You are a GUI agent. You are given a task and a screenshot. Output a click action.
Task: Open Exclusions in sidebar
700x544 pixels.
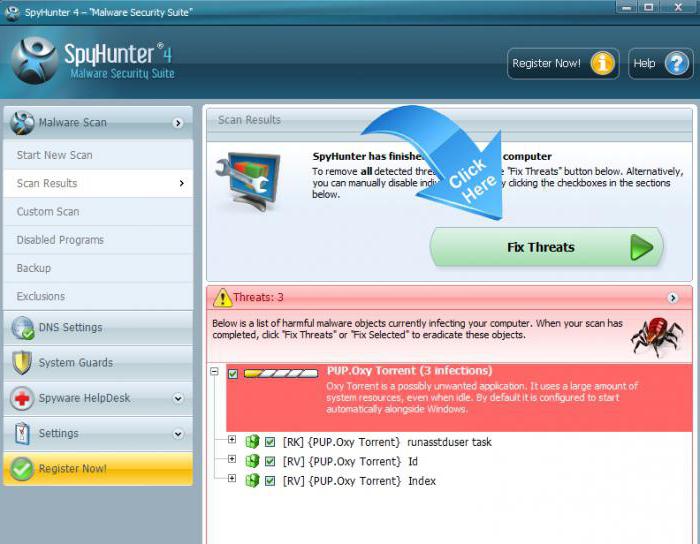click(x=98, y=296)
